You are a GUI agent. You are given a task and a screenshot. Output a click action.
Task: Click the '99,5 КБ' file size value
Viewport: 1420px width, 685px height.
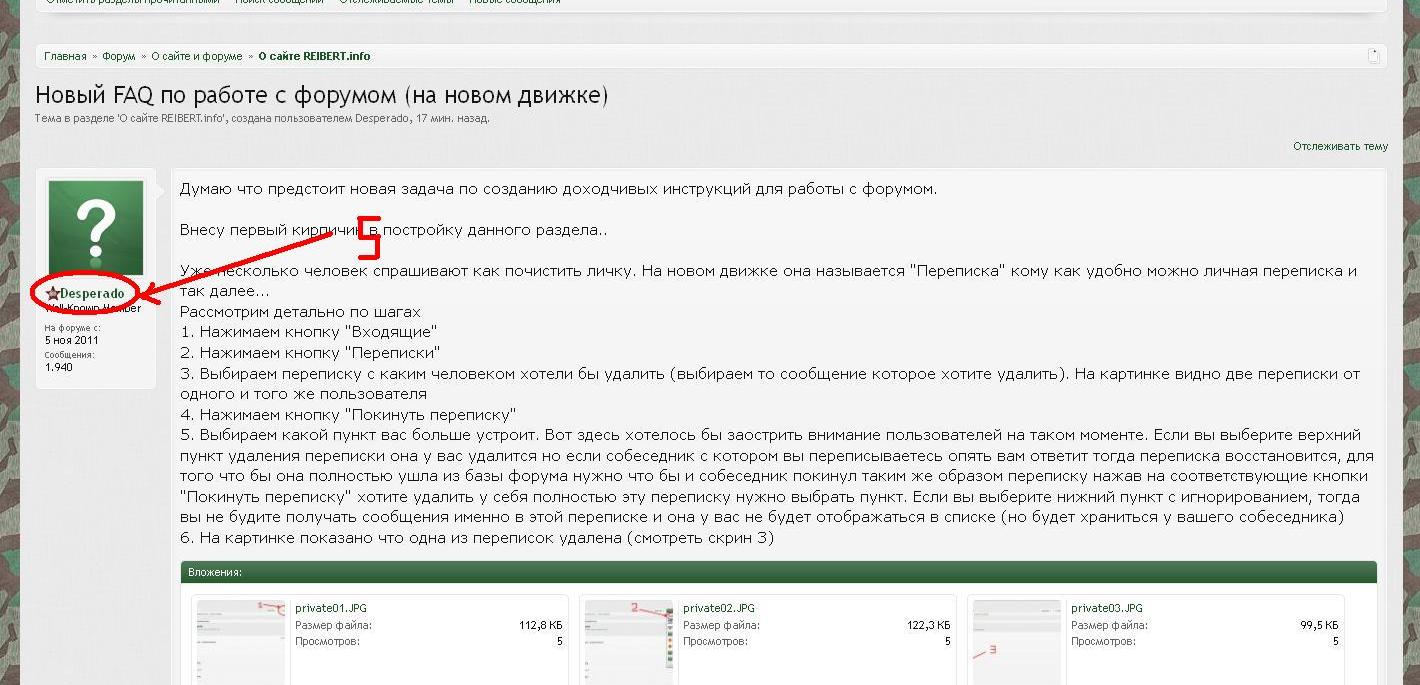[1319, 625]
